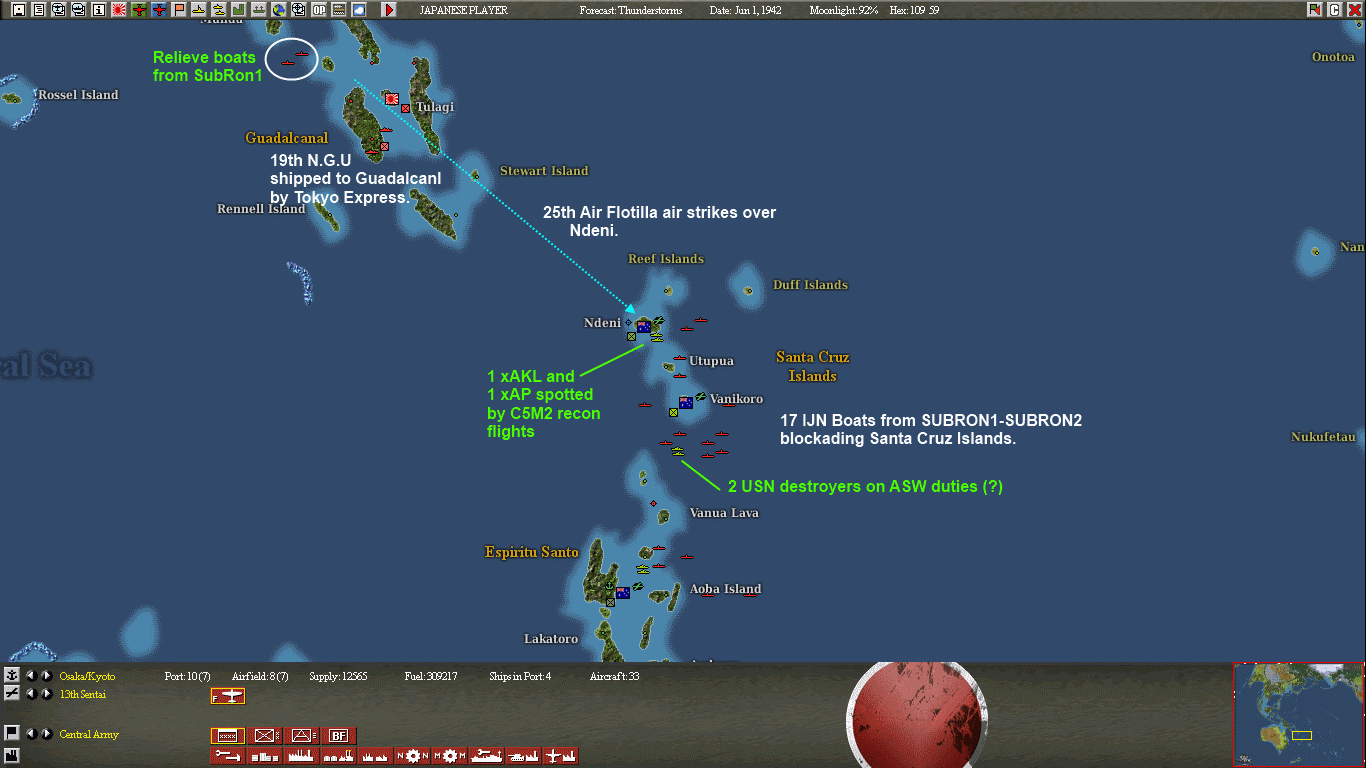
Task: Open the document list icon in toolbar
Action: click(x=38, y=10)
